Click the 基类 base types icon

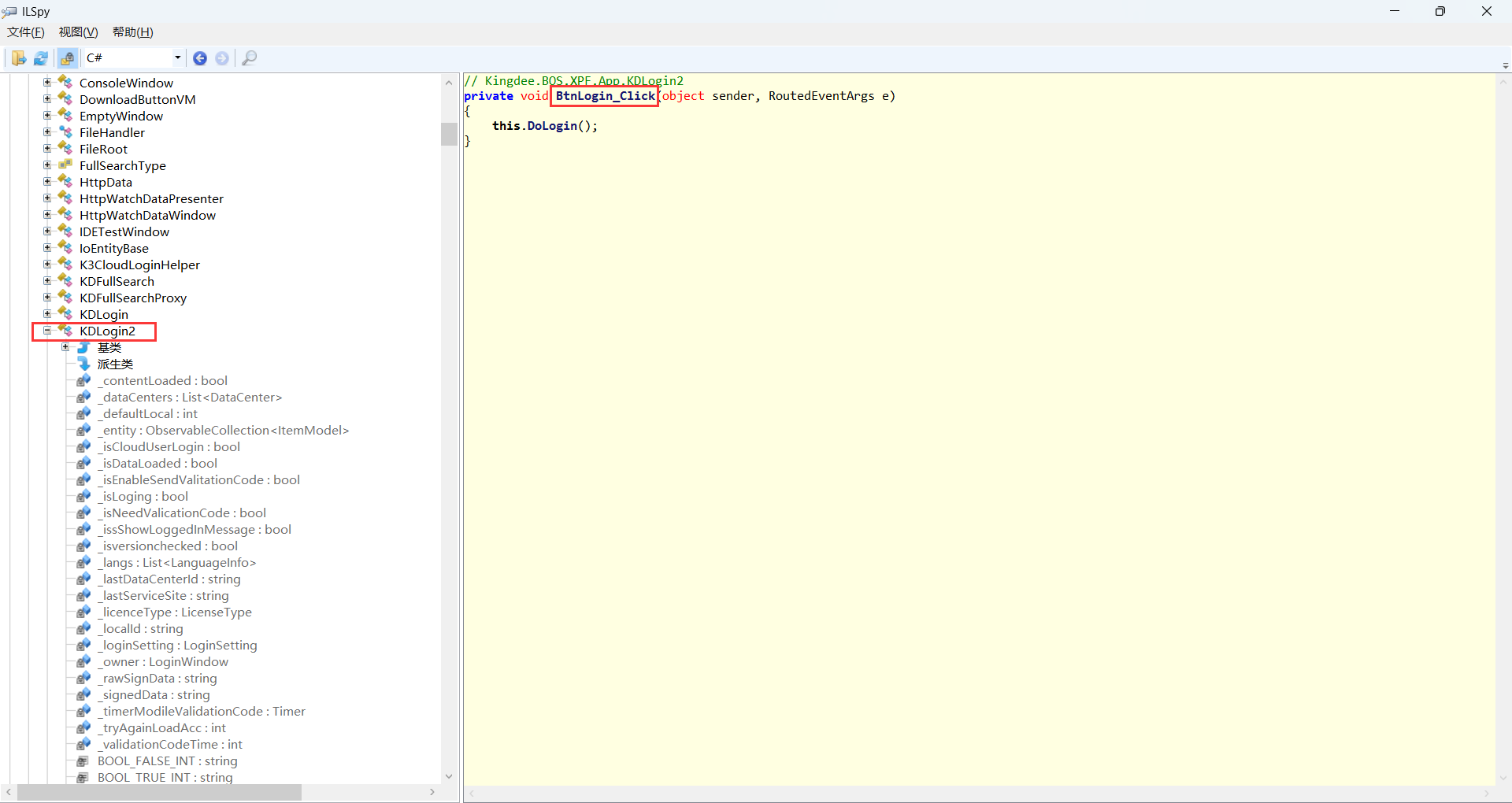[x=83, y=347]
